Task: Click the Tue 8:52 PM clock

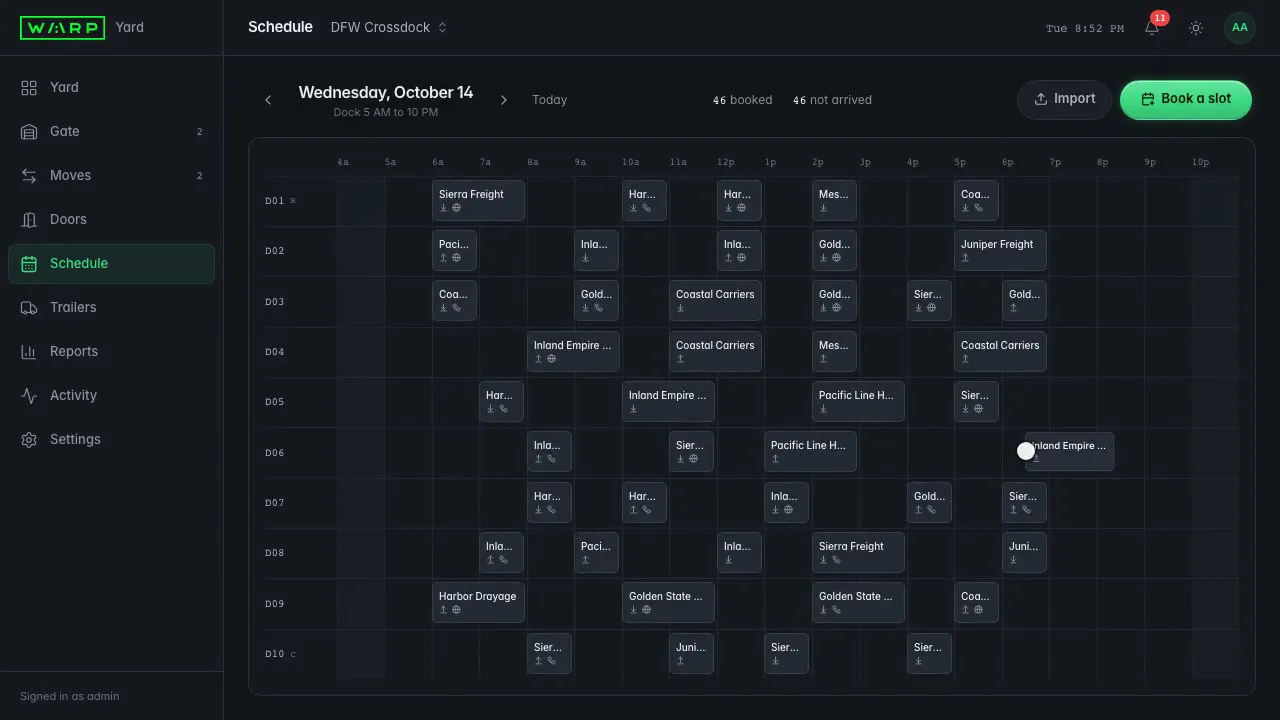Action: coord(1085,28)
